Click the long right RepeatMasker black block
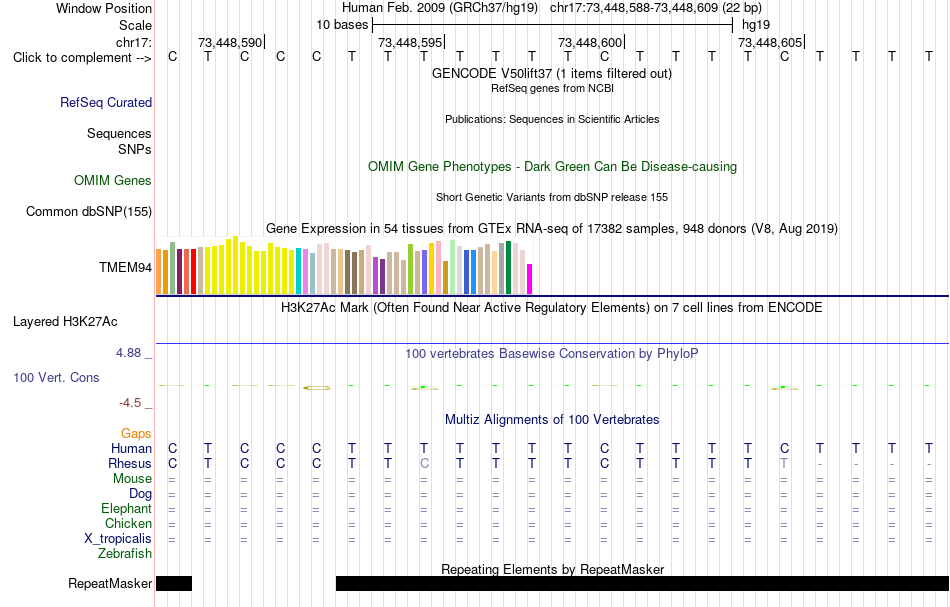The height and width of the screenshot is (607, 950). click(x=642, y=583)
